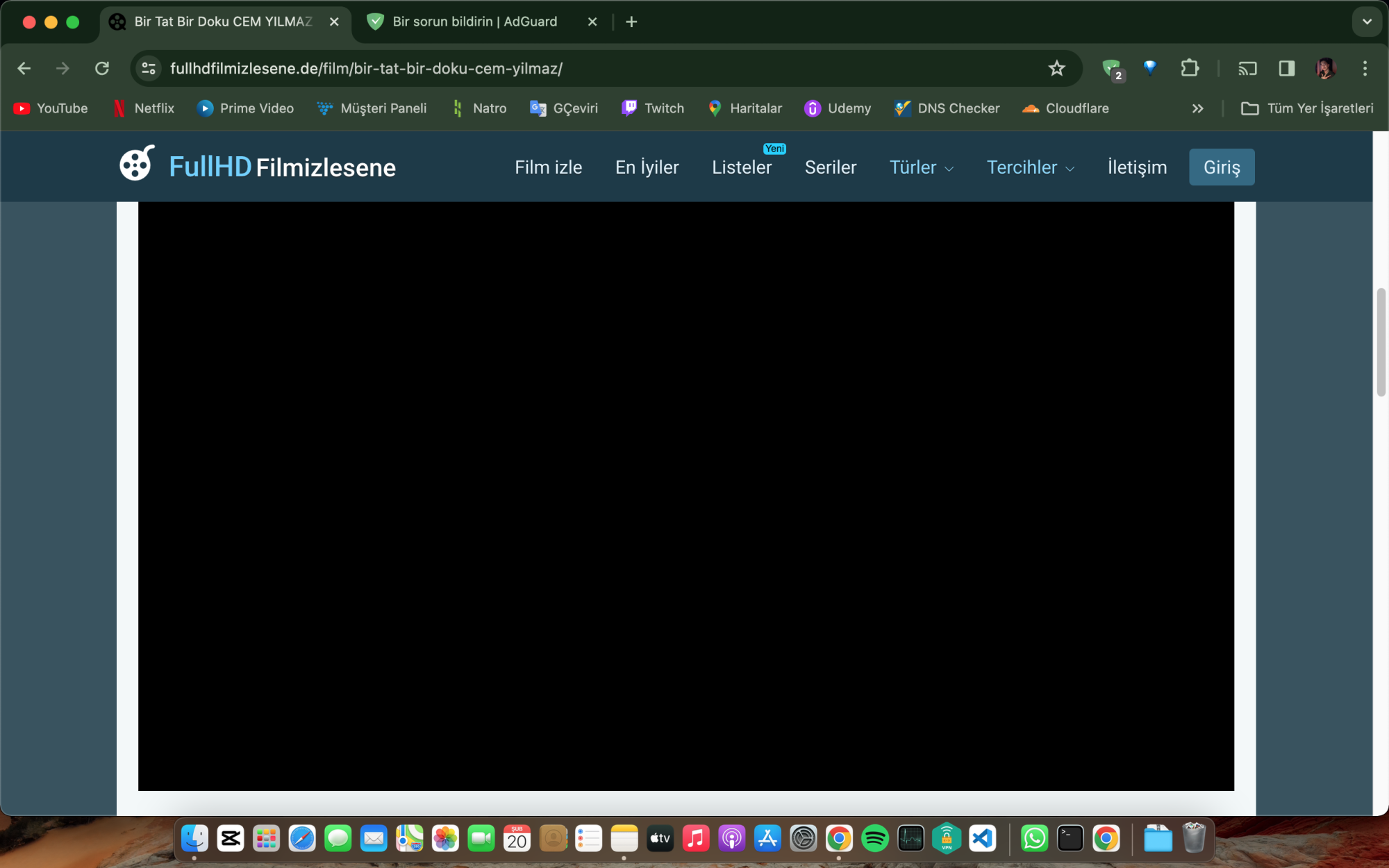Image resolution: width=1389 pixels, height=868 pixels.
Task: Reload the page
Action: [102, 69]
